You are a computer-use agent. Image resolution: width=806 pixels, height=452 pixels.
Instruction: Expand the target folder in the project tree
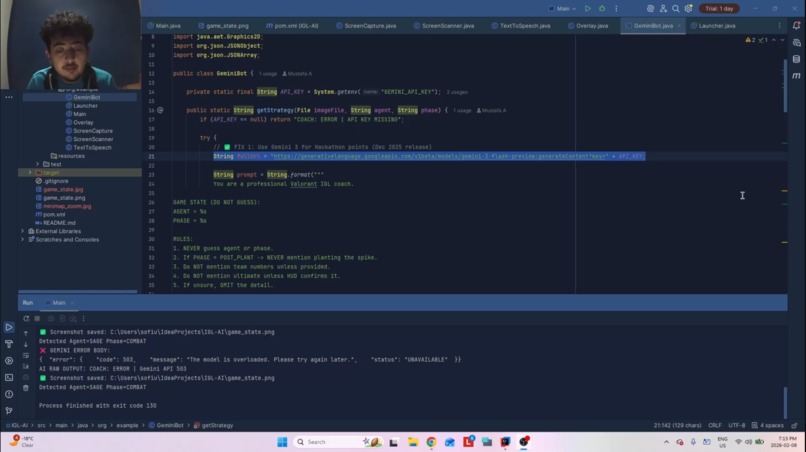coord(30,173)
